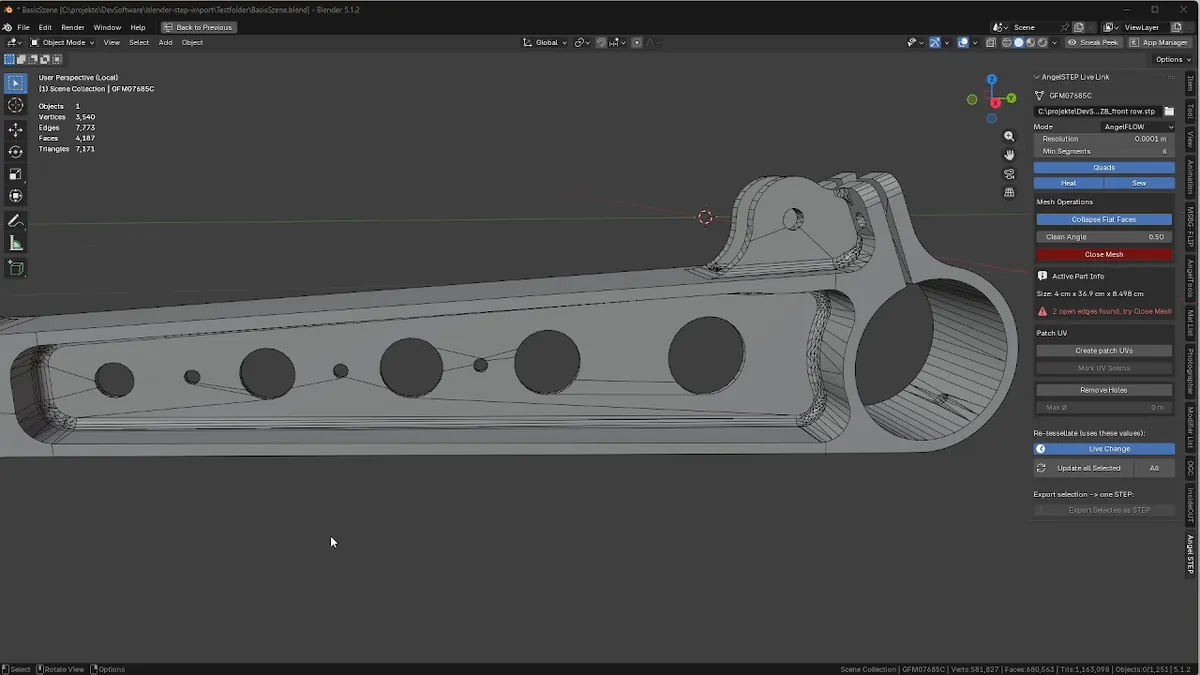
Task: Switch to the Photographer sidebar tab
Action: (x=1190, y=369)
